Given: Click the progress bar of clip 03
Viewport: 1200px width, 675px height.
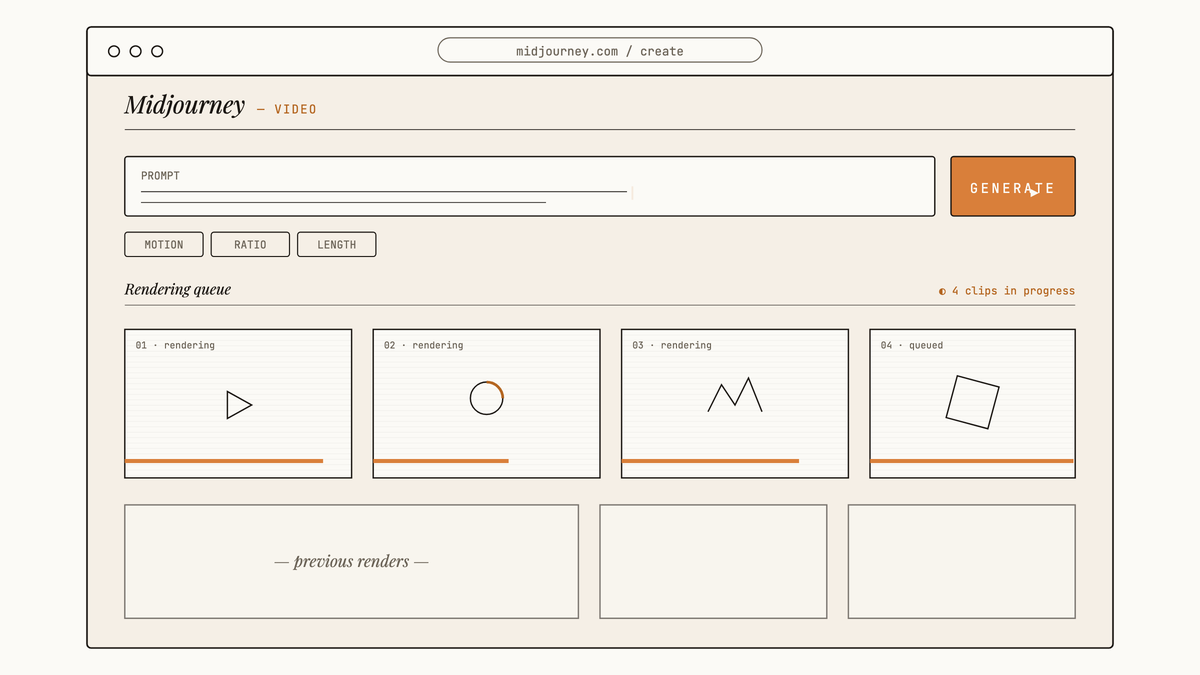Looking at the screenshot, I should tap(710, 461).
